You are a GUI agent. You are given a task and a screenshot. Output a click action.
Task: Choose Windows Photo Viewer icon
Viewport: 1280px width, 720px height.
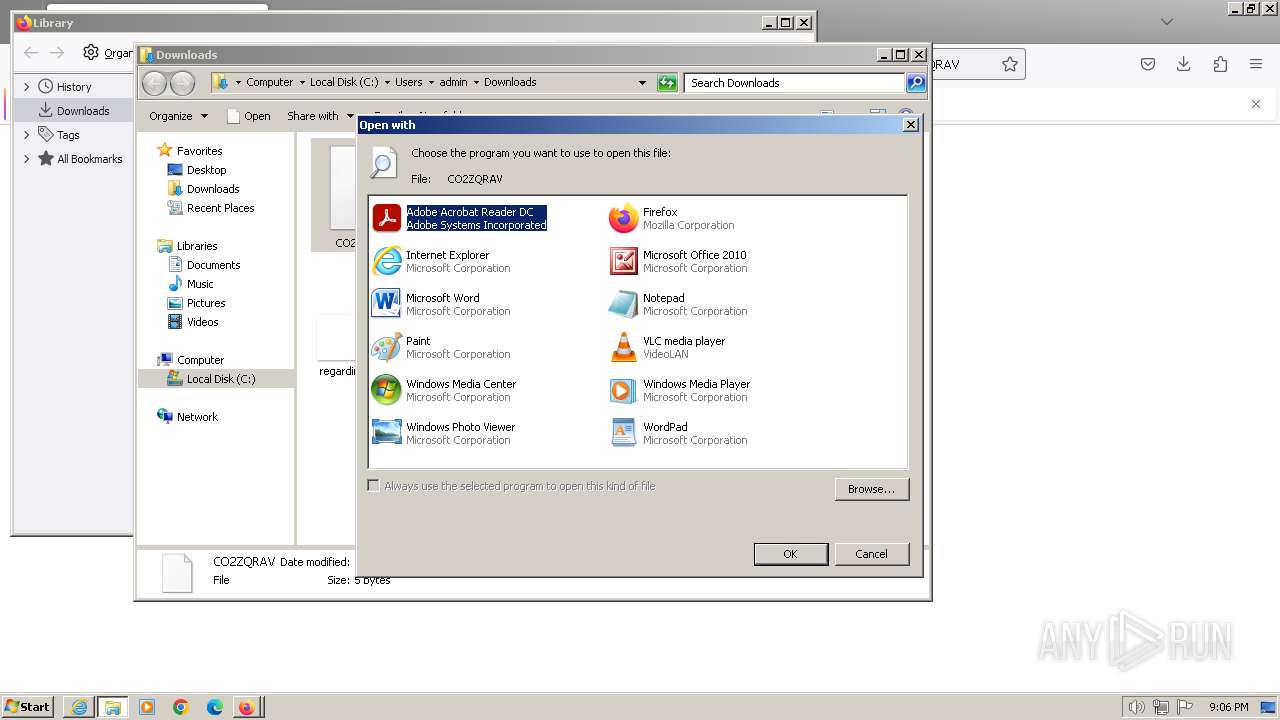point(386,433)
